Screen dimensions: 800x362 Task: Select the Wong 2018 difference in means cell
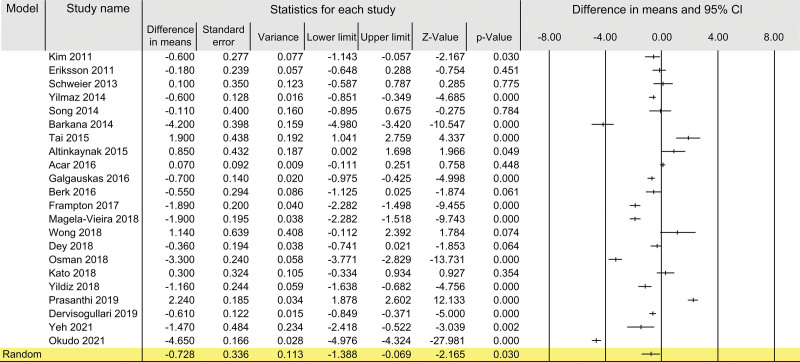180,232
